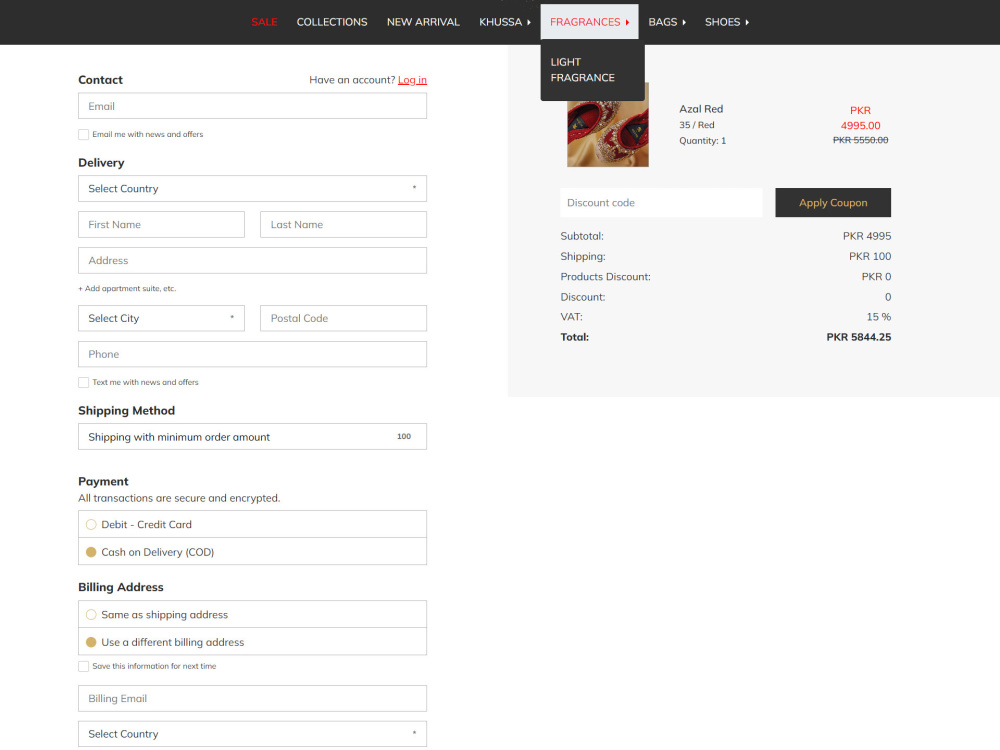Click the Shipping PKR 100 value
The width and height of the screenshot is (1000, 750).
(870, 256)
